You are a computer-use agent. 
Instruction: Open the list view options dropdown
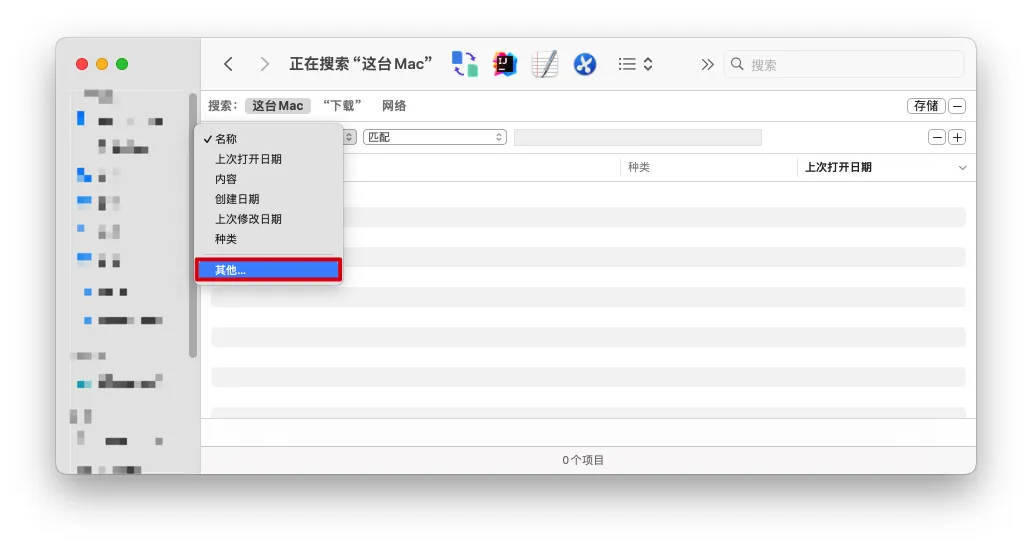point(635,64)
